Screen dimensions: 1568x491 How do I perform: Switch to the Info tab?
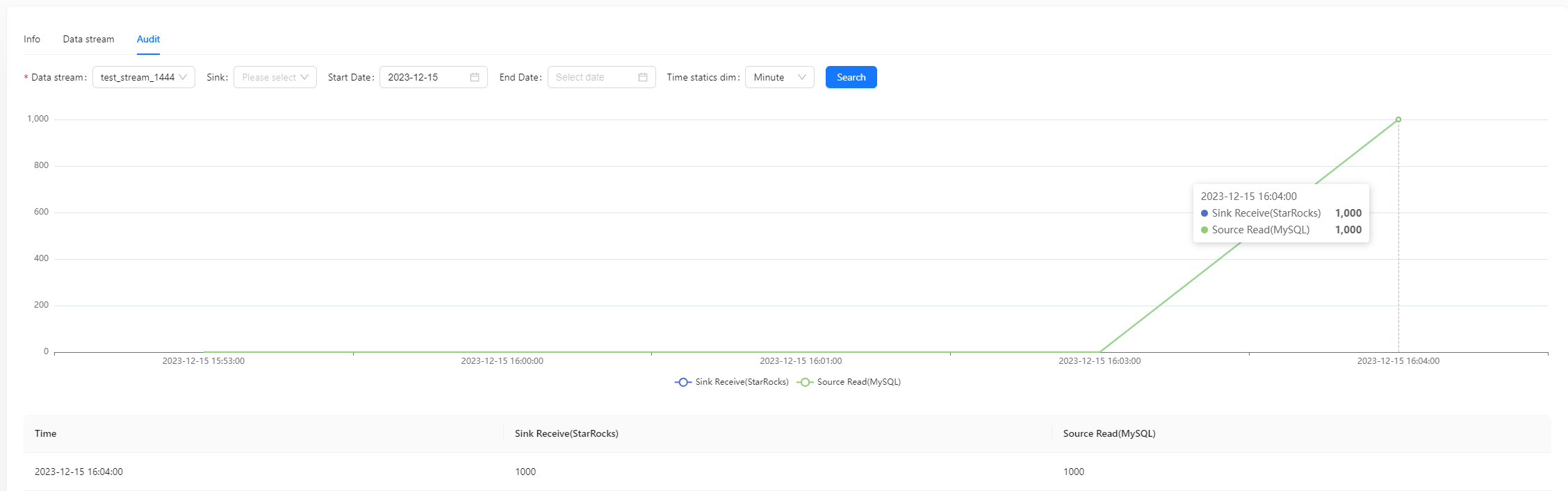32,39
